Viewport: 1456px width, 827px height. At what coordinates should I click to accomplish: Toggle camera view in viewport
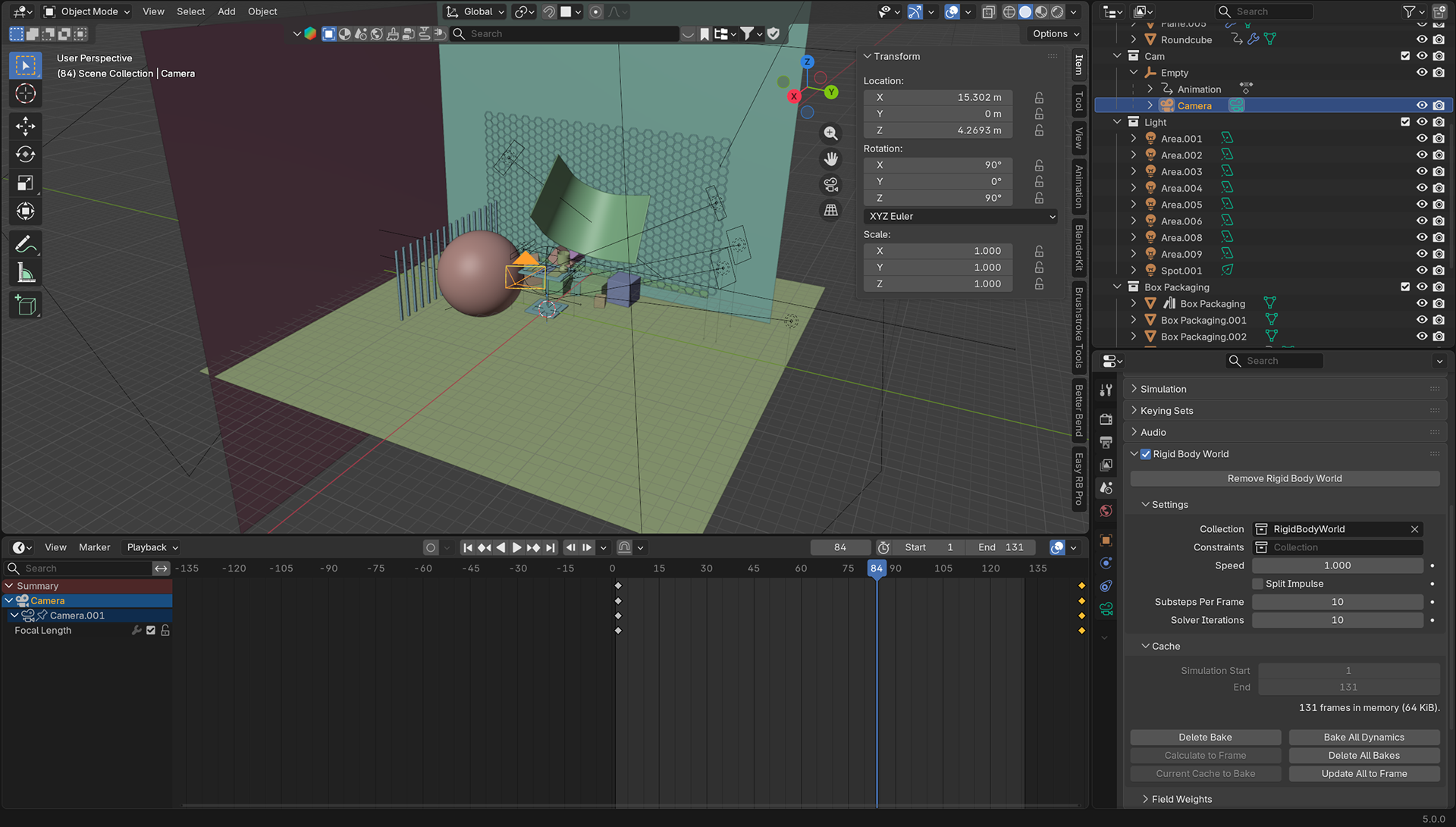coord(831,185)
